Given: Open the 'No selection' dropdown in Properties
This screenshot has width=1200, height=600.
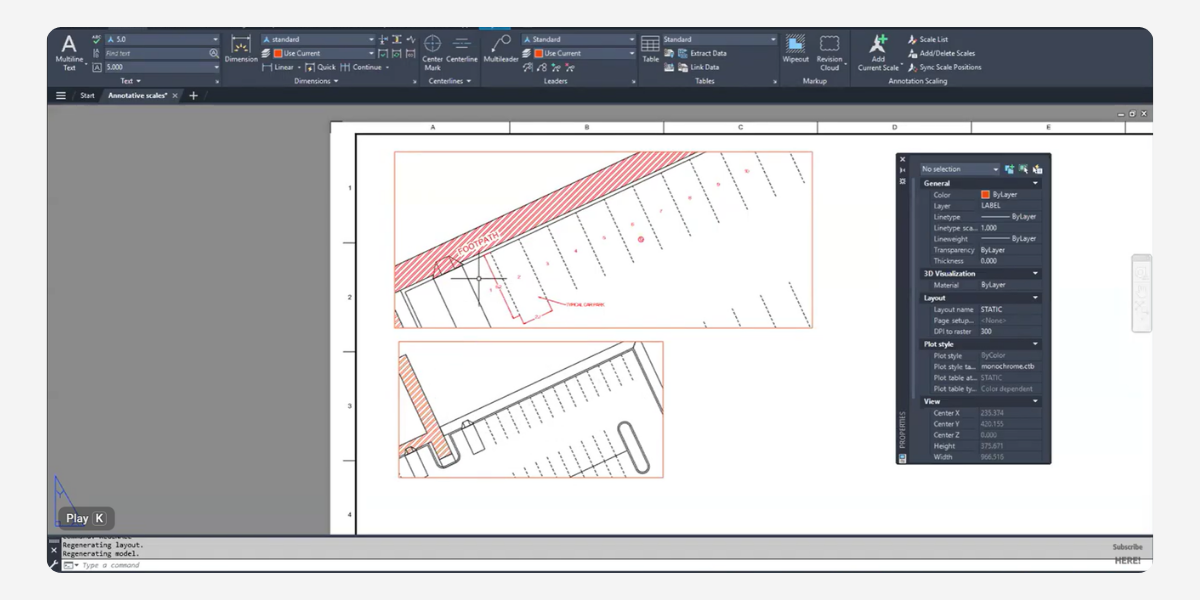Looking at the screenshot, I should pos(995,170).
